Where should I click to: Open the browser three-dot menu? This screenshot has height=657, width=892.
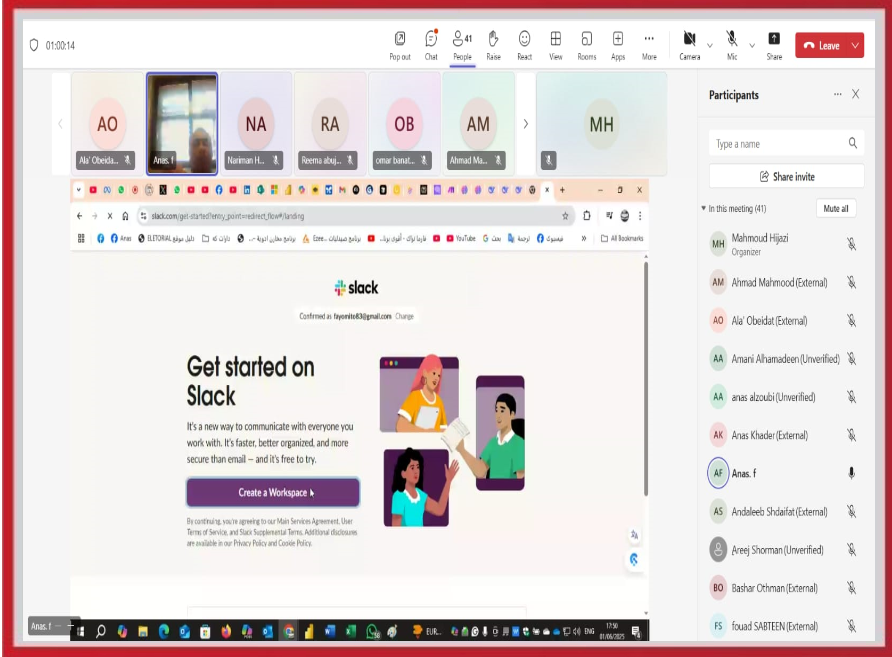point(640,216)
